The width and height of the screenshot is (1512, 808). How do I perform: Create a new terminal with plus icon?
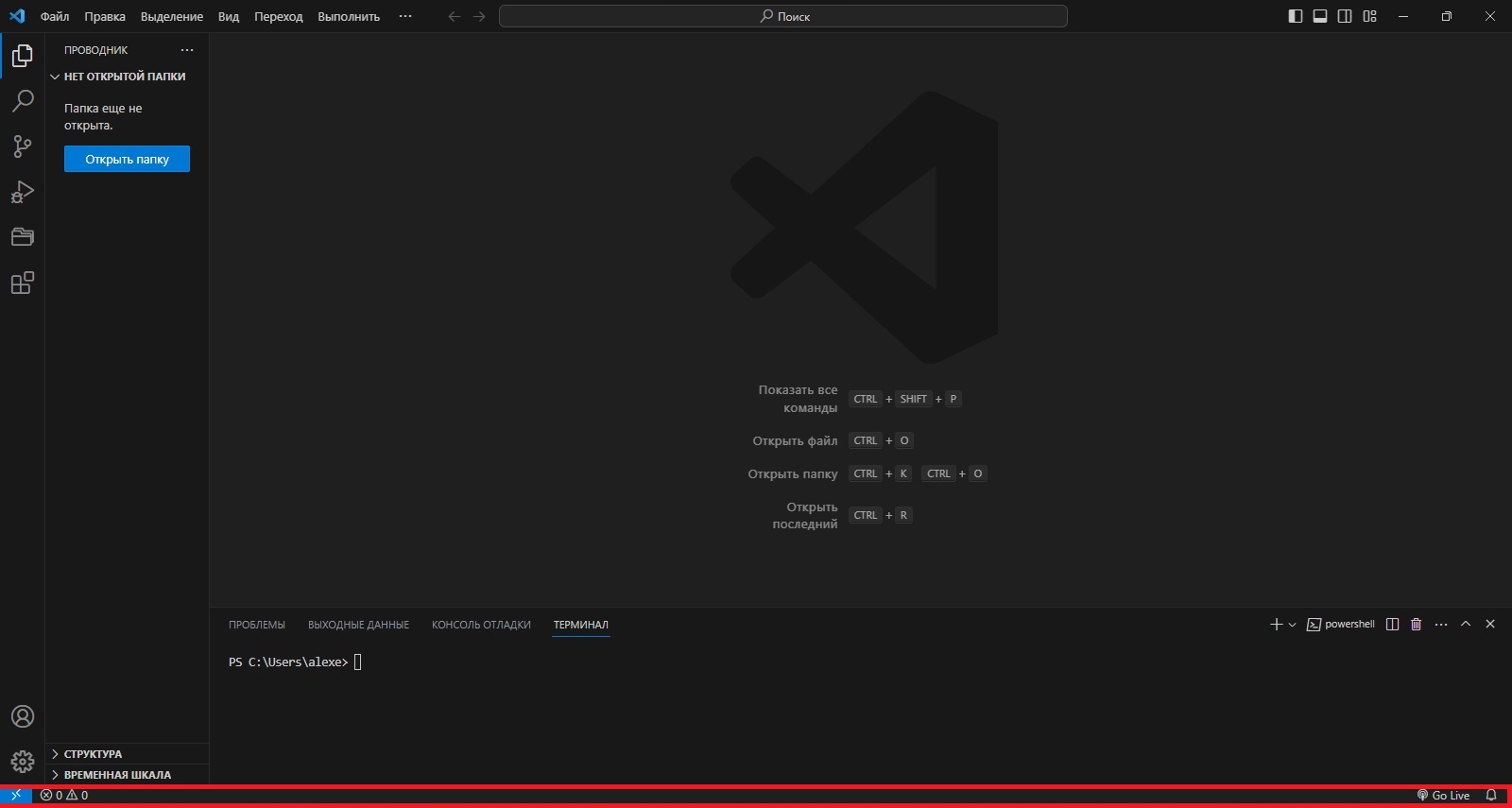[x=1276, y=624]
